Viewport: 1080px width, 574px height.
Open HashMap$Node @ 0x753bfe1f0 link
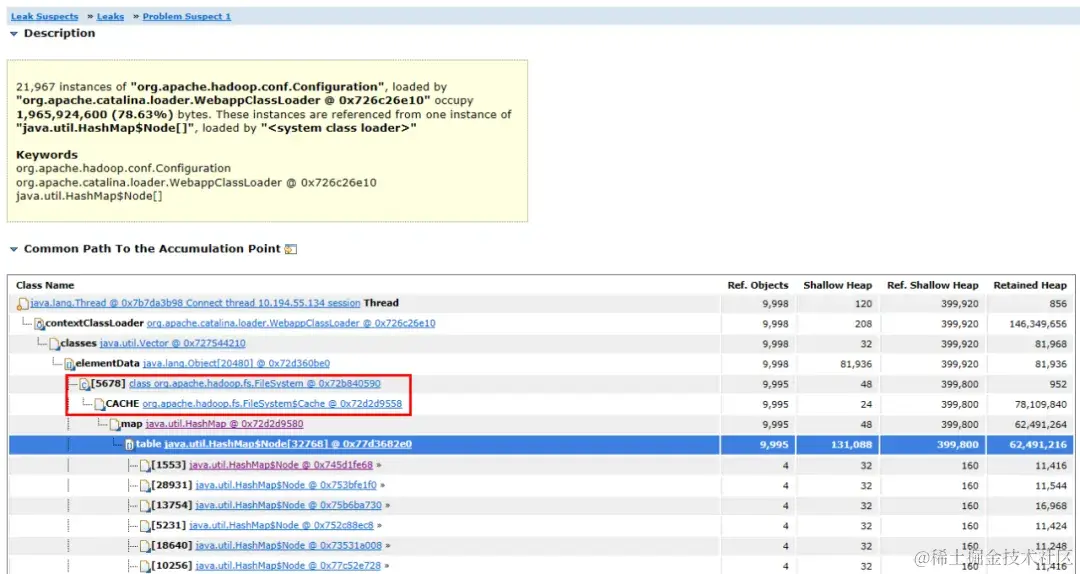[286, 485]
